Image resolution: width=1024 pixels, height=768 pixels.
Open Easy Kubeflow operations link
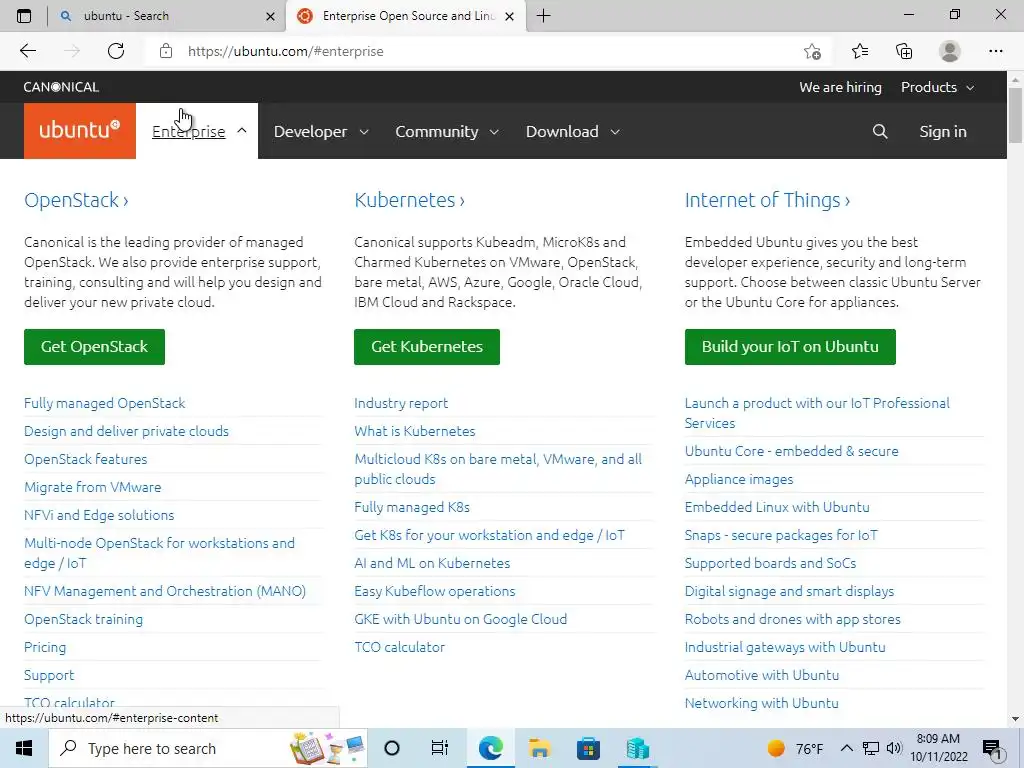tap(434, 591)
